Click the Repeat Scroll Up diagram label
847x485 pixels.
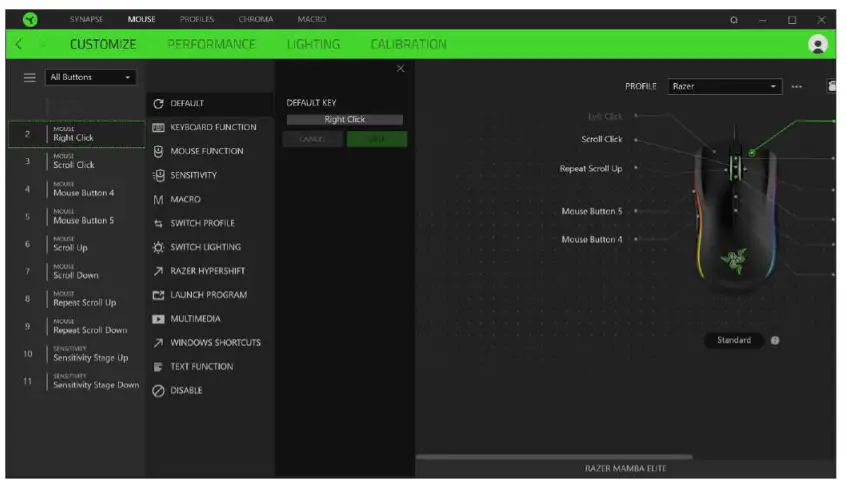[591, 169]
